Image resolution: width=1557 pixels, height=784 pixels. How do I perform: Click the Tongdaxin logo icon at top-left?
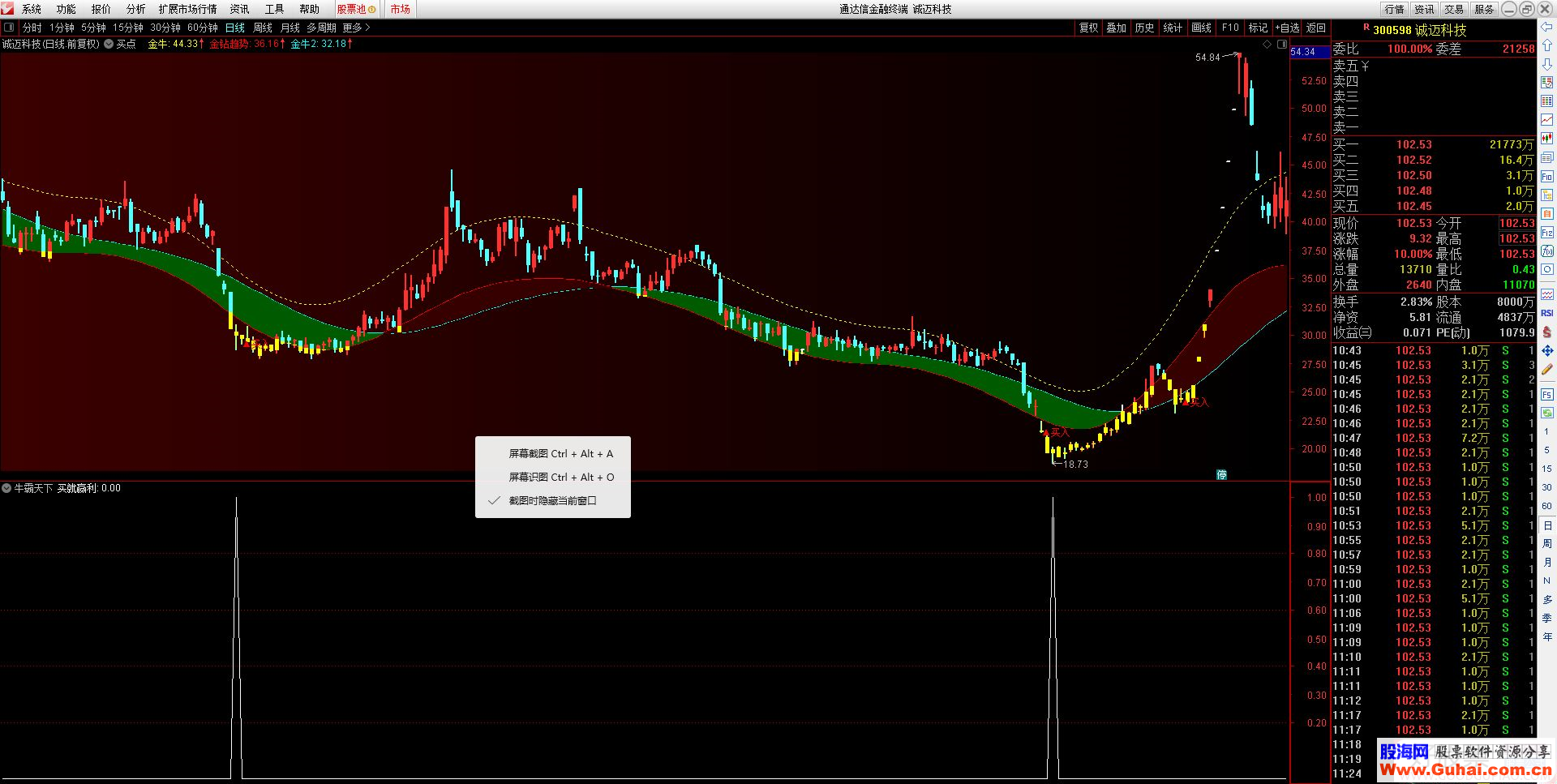[x=7, y=8]
